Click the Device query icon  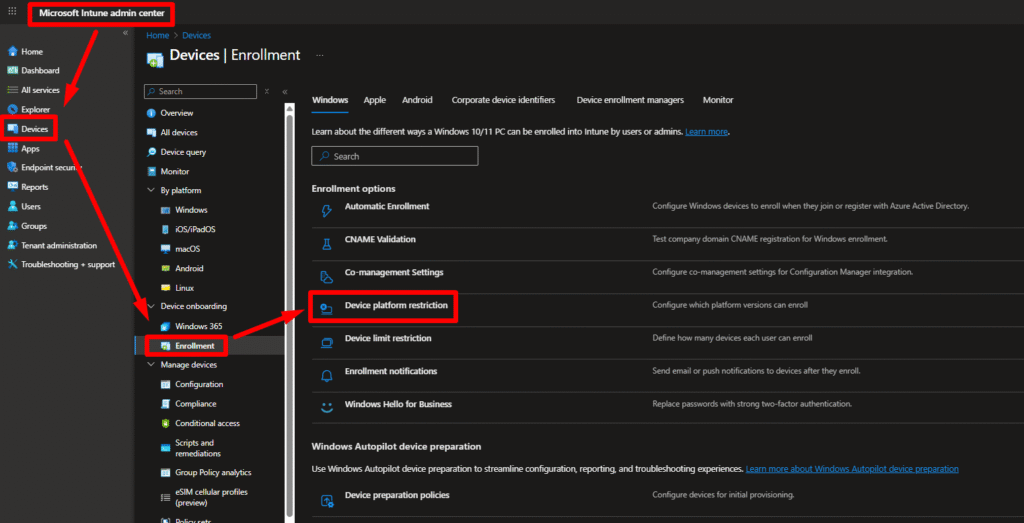point(152,152)
